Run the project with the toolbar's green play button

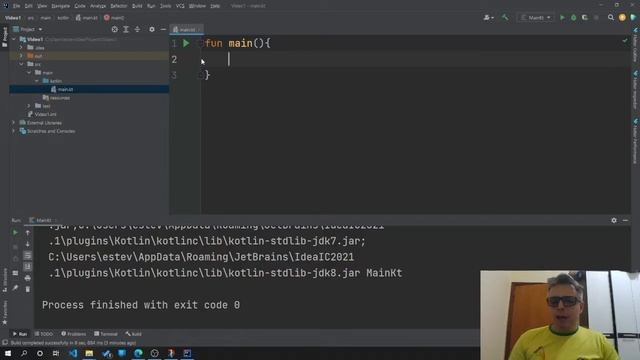[x=562, y=18]
